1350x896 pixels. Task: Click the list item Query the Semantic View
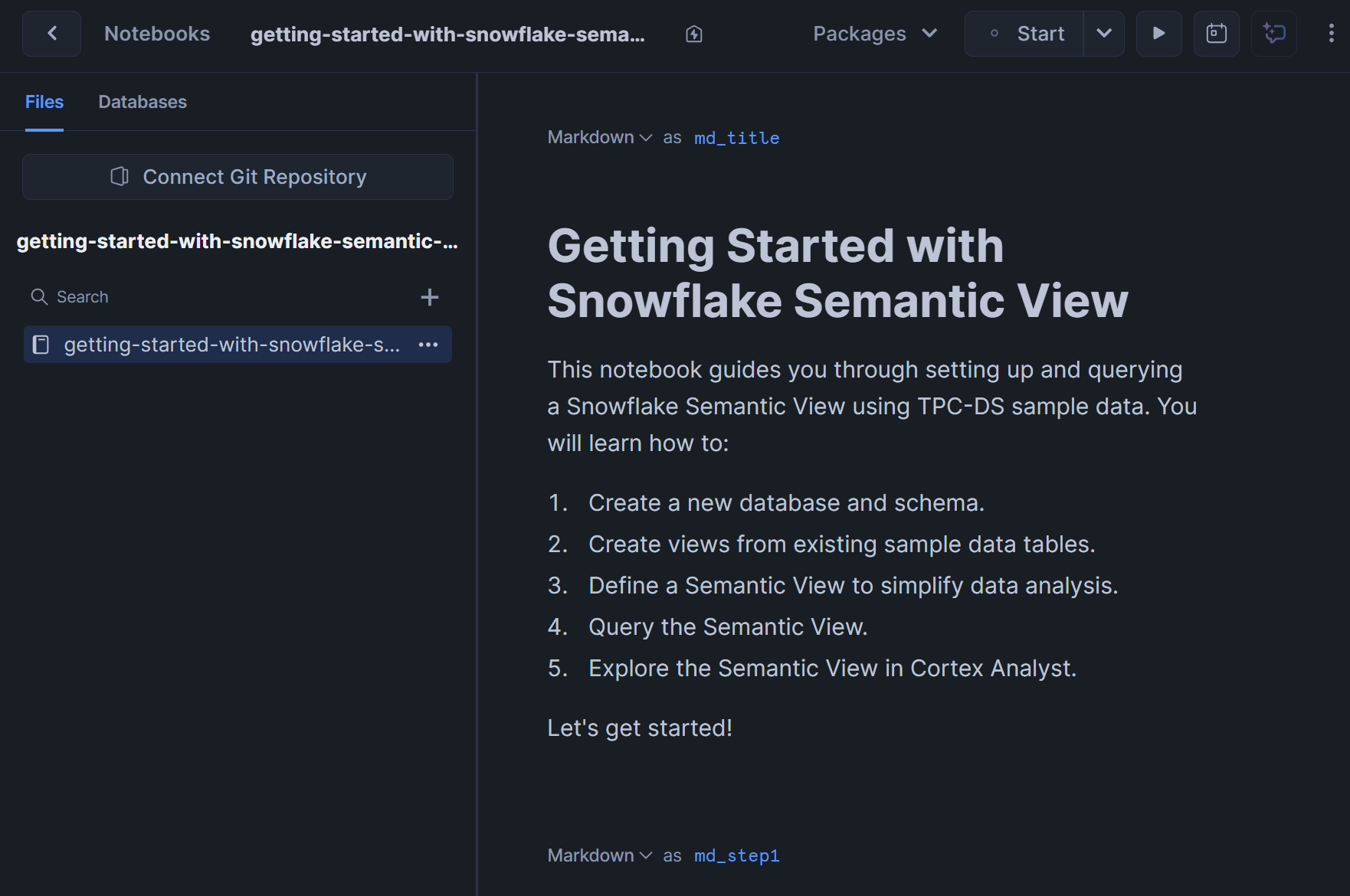[x=728, y=627]
